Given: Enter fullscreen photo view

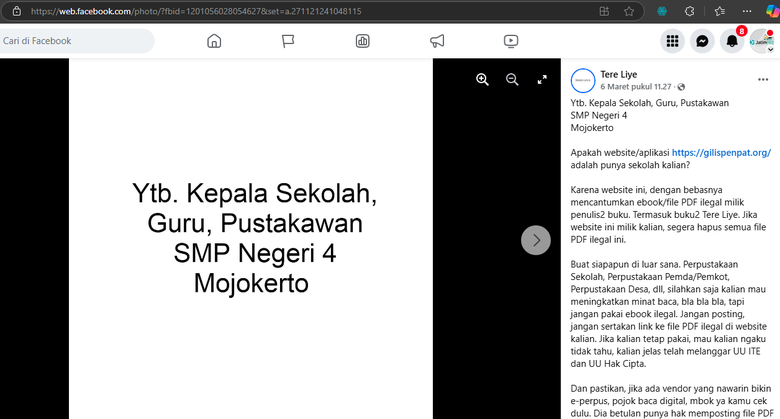Looking at the screenshot, I should (x=542, y=80).
